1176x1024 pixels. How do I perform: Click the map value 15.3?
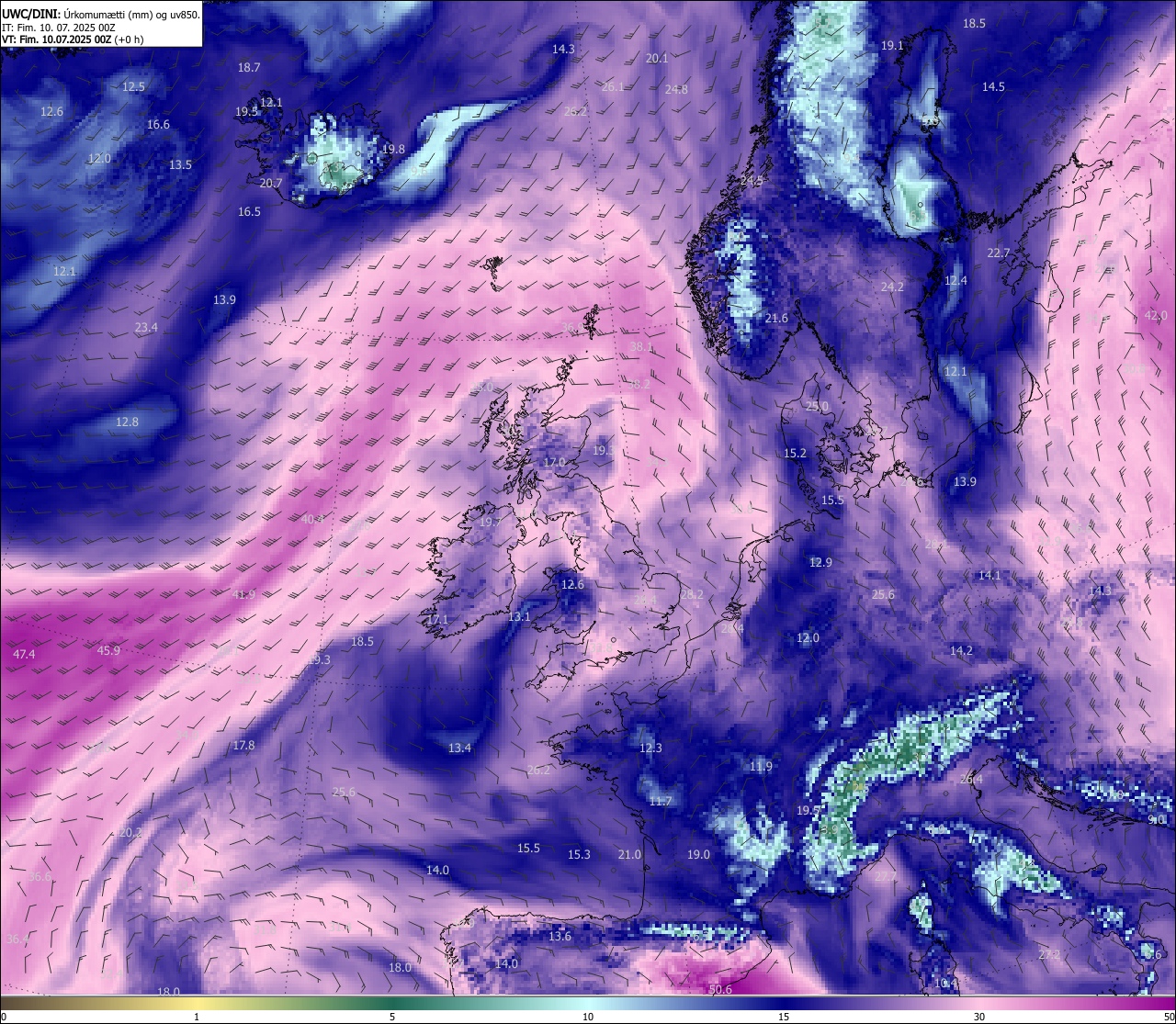(x=579, y=855)
